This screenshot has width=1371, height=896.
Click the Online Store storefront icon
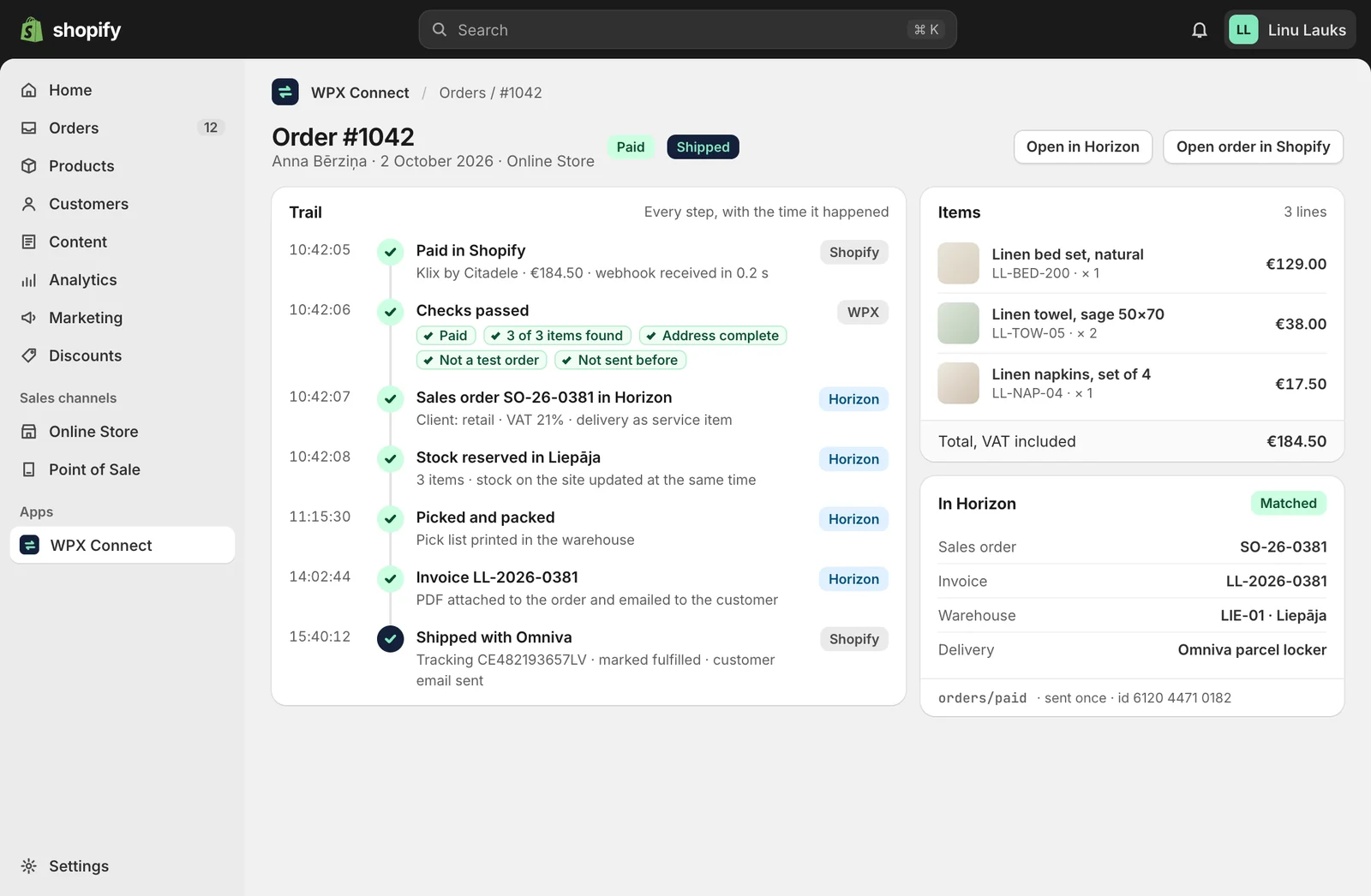pyautogui.click(x=29, y=432)
